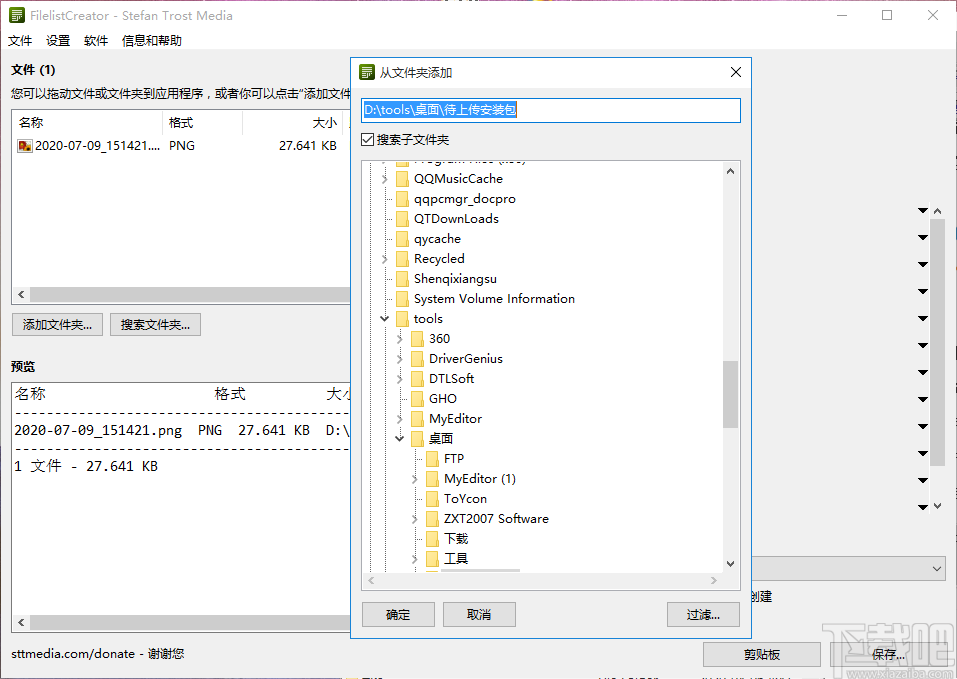Viewport: 957px width, 679px height.
Task: Open the 文件 menu
Action: pos(20,40)
